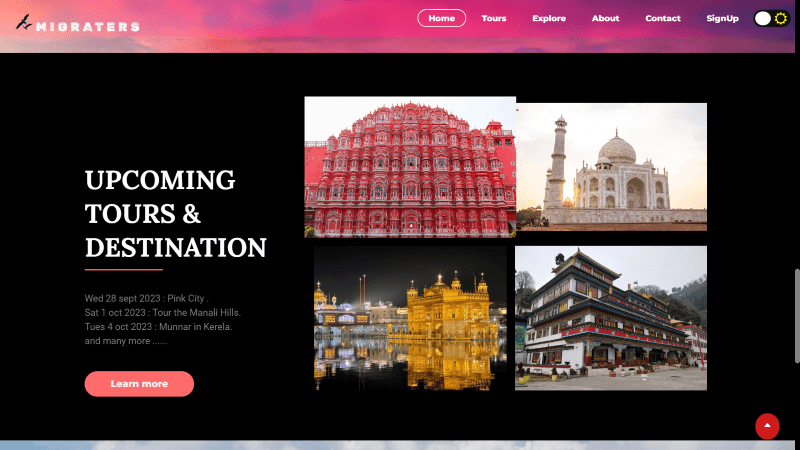Open the Golden Temple night photo

point(410,318)
